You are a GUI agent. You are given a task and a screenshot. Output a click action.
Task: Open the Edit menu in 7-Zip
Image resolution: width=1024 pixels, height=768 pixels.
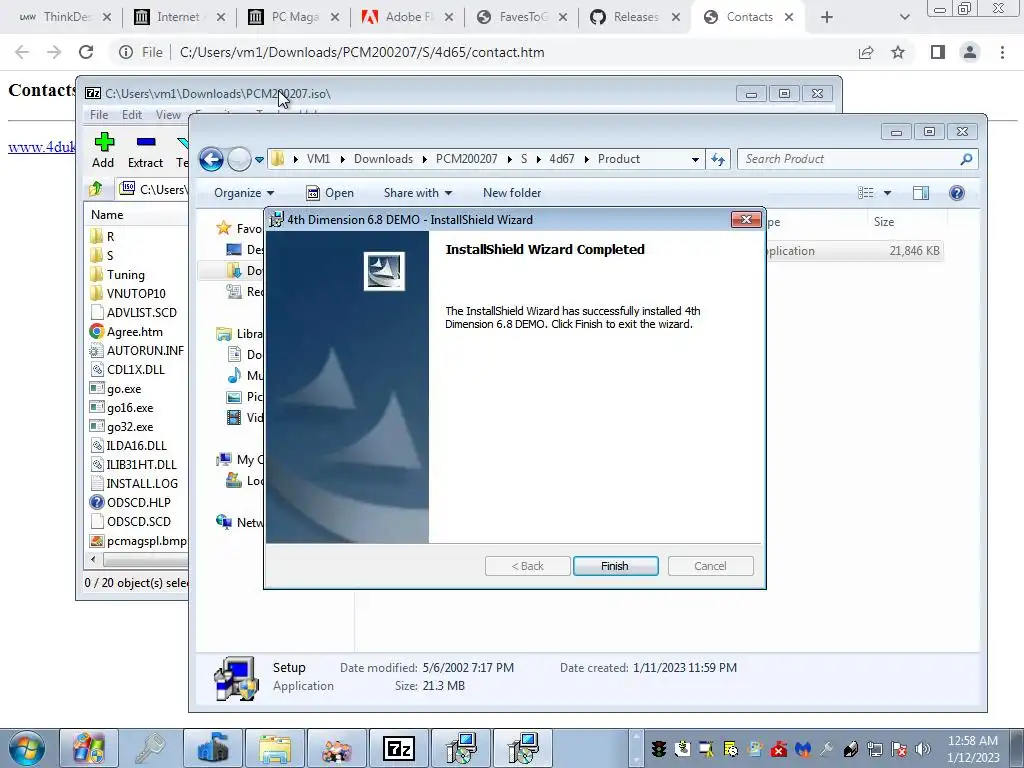tap(132, 115)
